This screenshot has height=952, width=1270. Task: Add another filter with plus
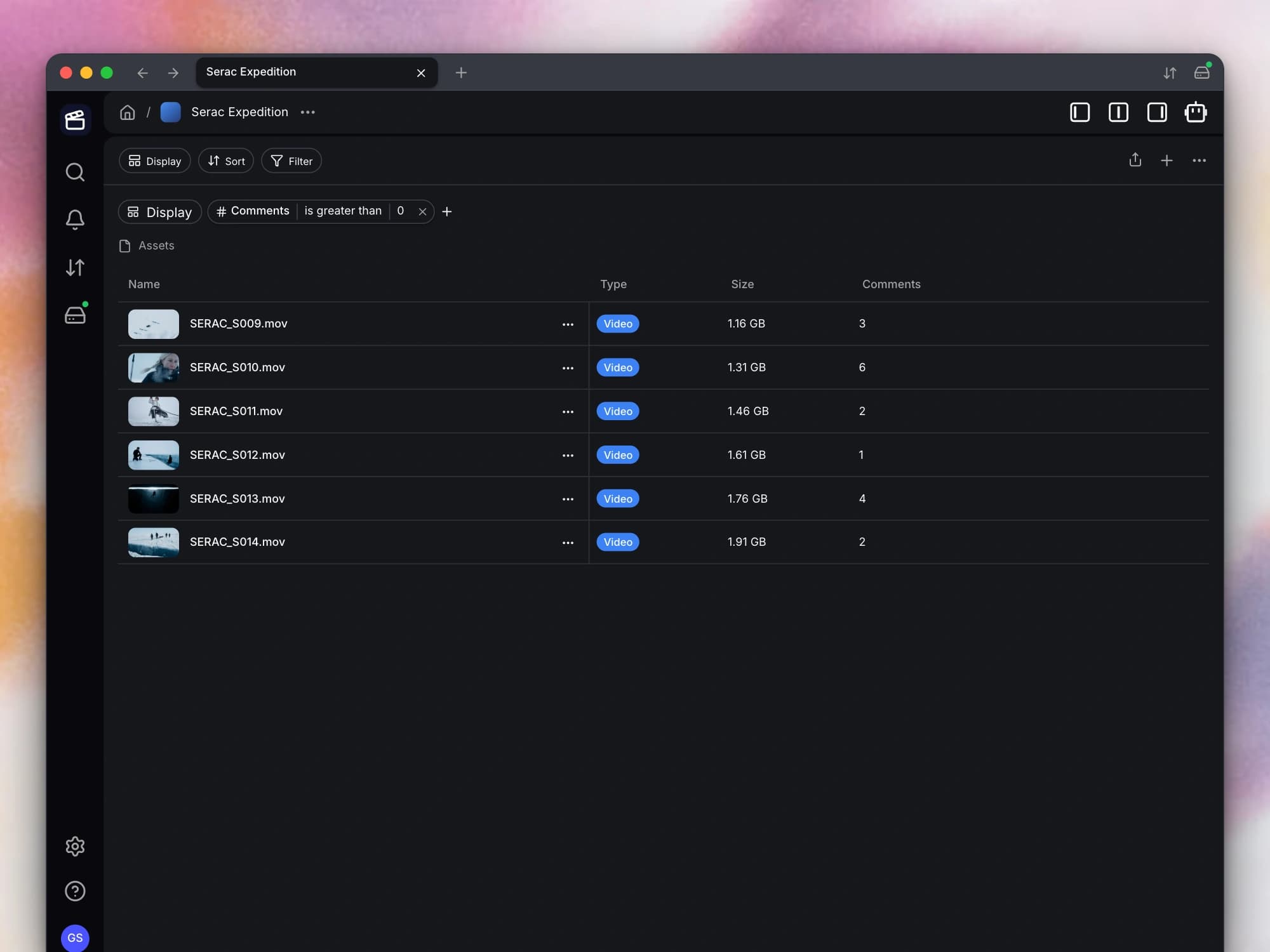(447, 212)
